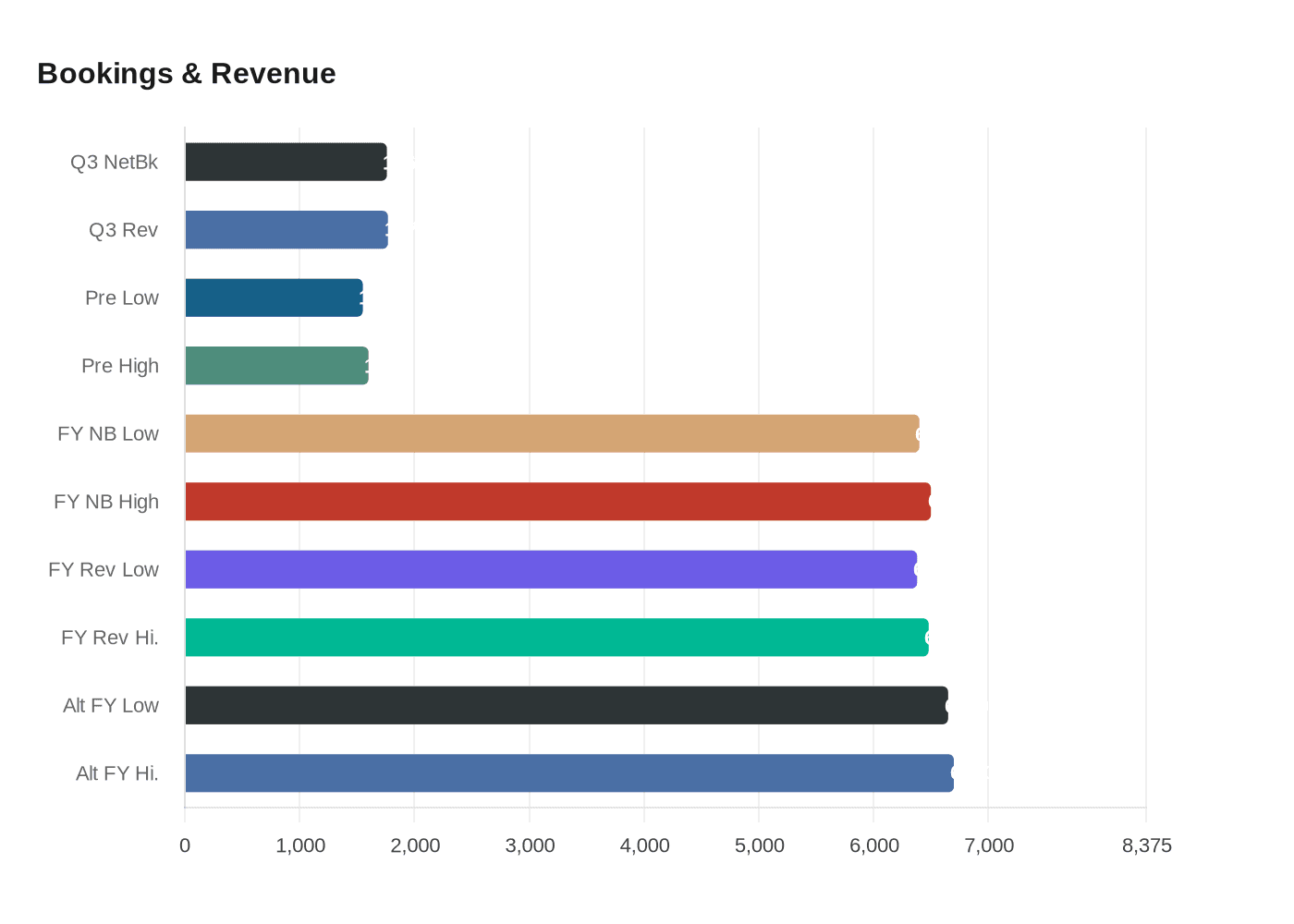Click the Pre High bar
Image resolution: width=1294 pixels, height=924 pixels.
(275, 365)
